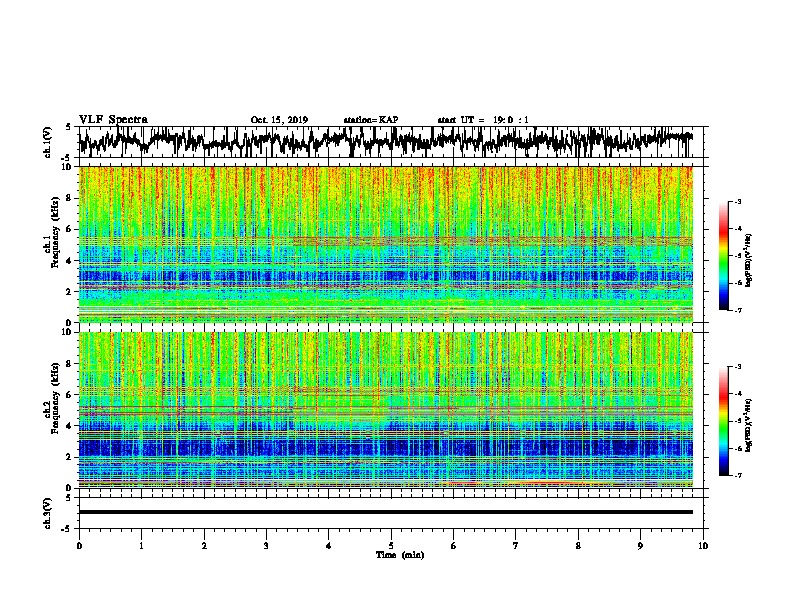Click the "-7" label on ch.1 color bar
Viewport: 792px width, 612px height.
[738, 310]
